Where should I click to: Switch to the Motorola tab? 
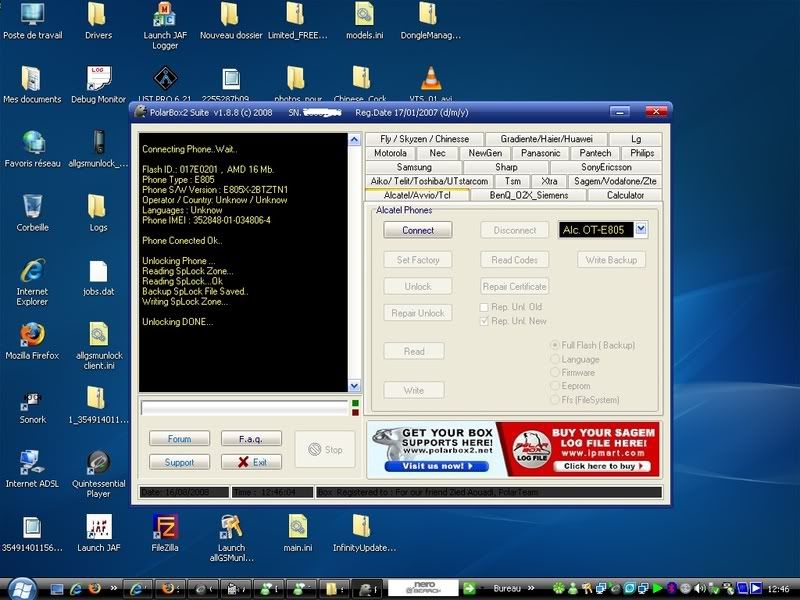tap(390, 153)
